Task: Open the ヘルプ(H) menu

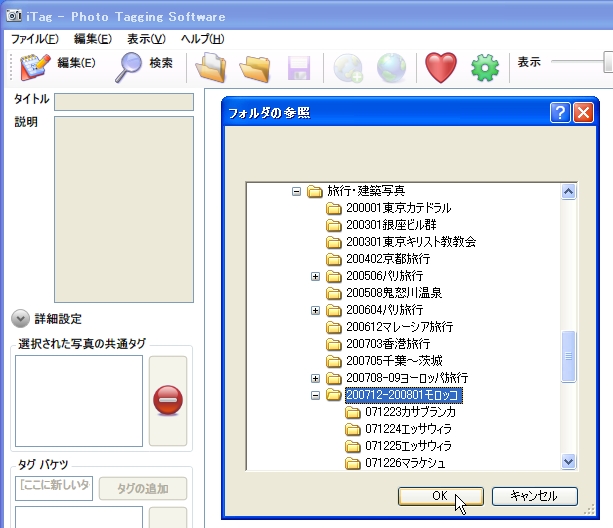Action: 202,39
